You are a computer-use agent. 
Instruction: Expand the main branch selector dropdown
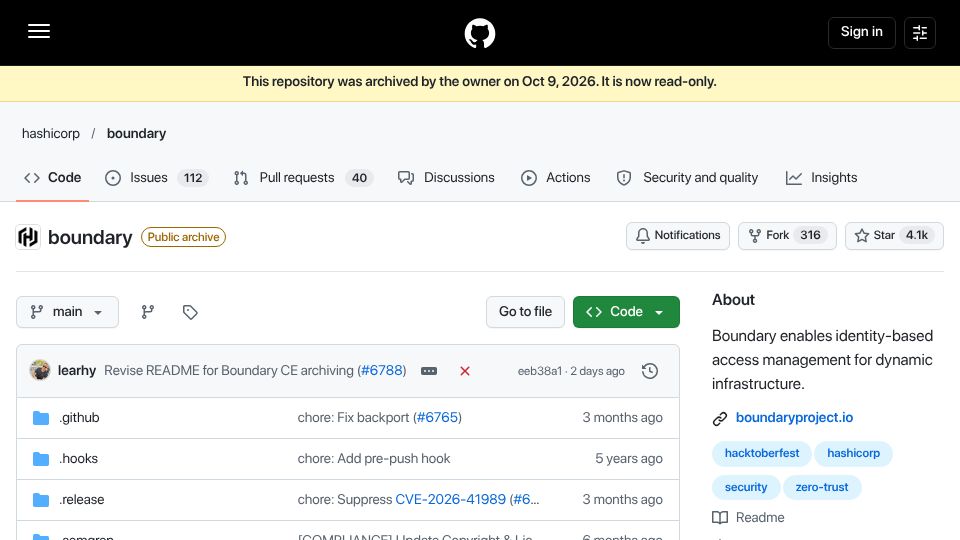tap(67, 312)
